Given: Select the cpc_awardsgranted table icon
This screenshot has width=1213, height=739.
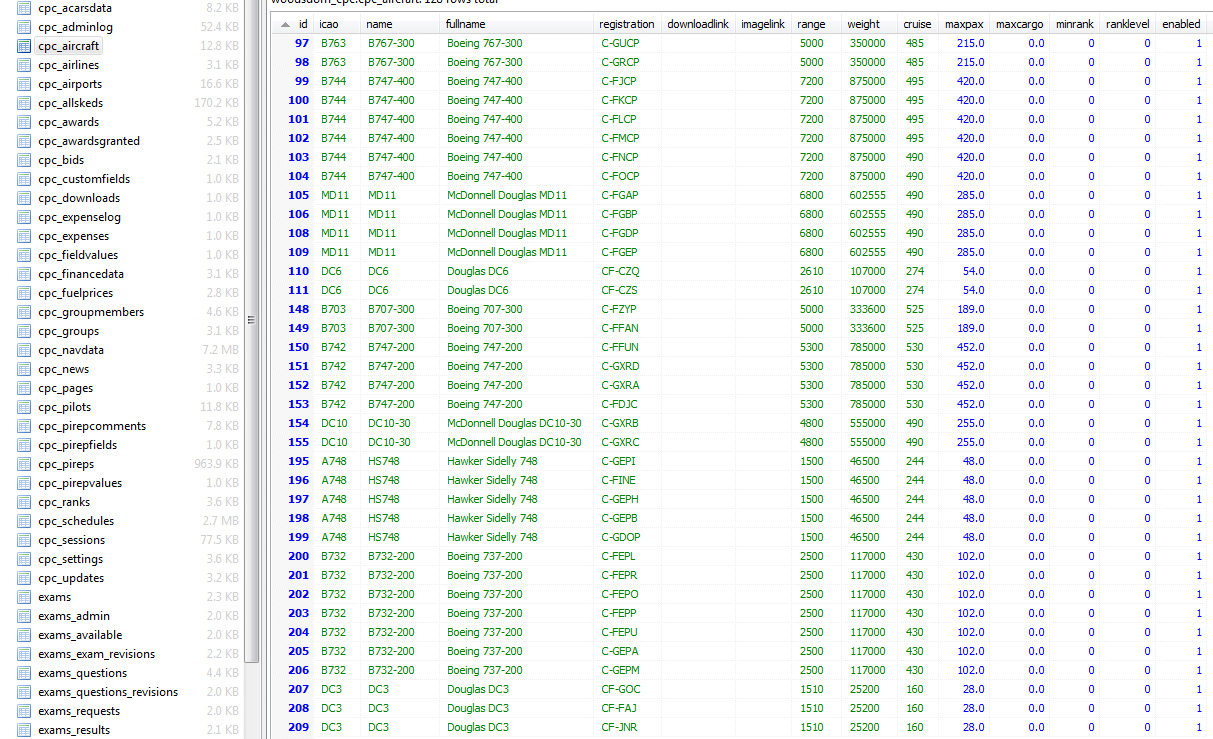Looking at the screenshot, I should click(25, 141).
